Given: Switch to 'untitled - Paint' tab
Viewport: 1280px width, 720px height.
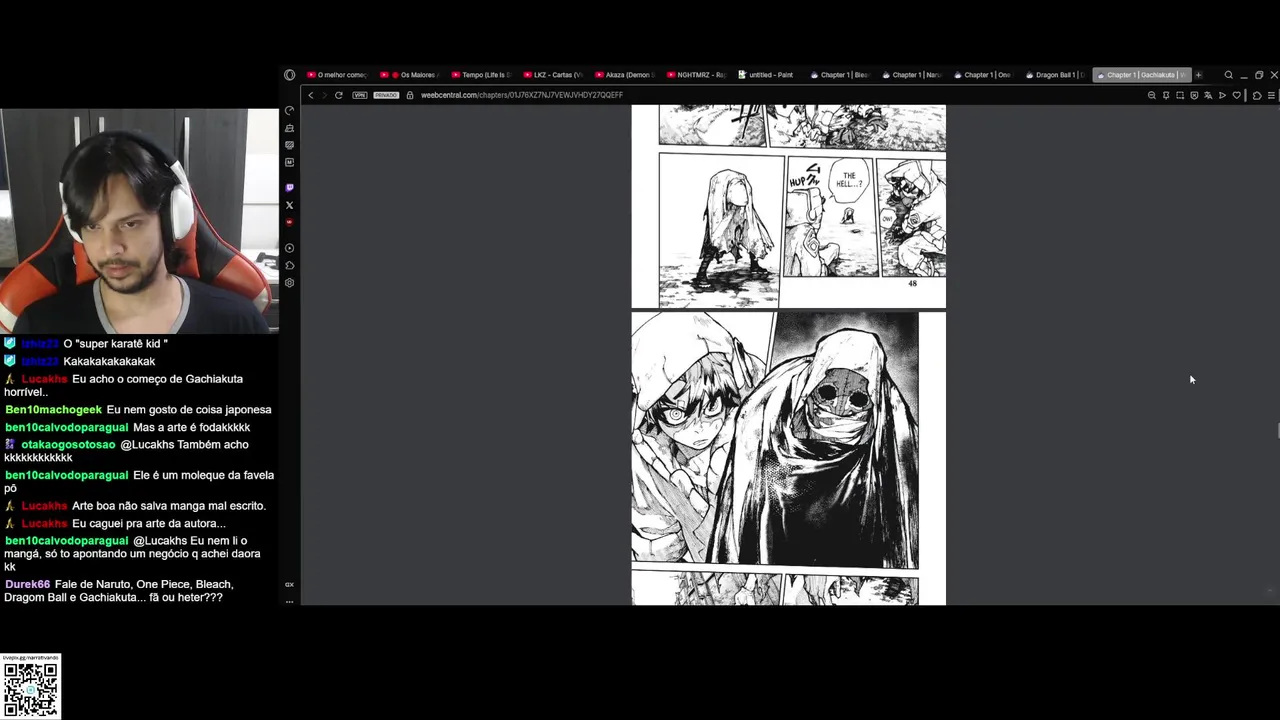Looking at the screenshot, I should (x=768, y=75).
